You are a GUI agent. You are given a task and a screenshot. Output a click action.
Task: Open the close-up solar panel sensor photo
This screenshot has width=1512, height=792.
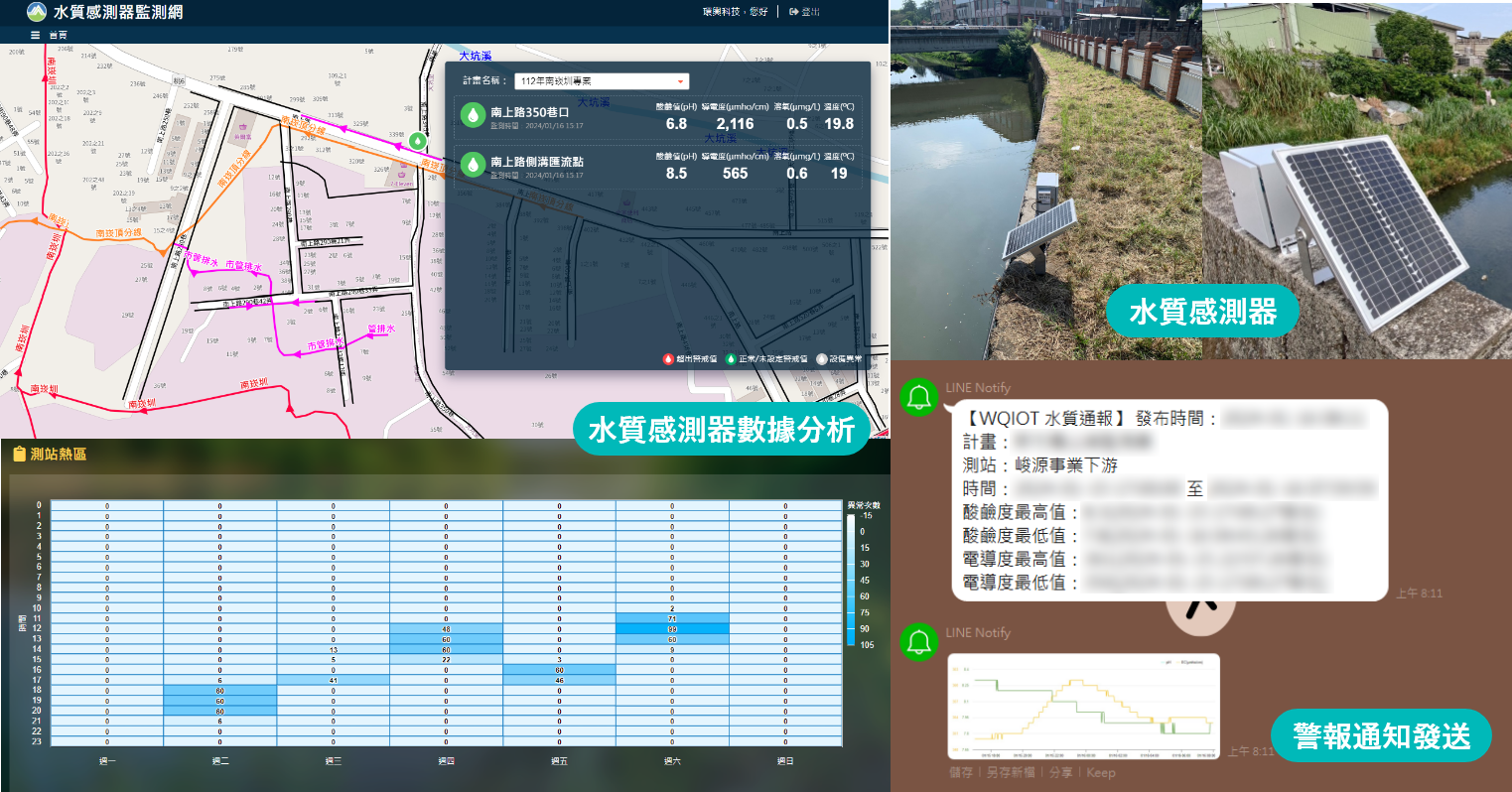coord(1357,180)
